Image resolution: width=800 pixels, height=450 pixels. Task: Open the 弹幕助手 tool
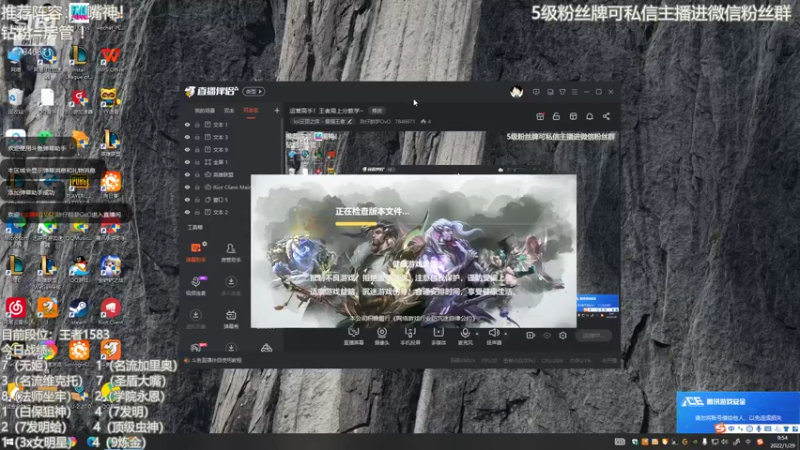click(x=196, y=252)
